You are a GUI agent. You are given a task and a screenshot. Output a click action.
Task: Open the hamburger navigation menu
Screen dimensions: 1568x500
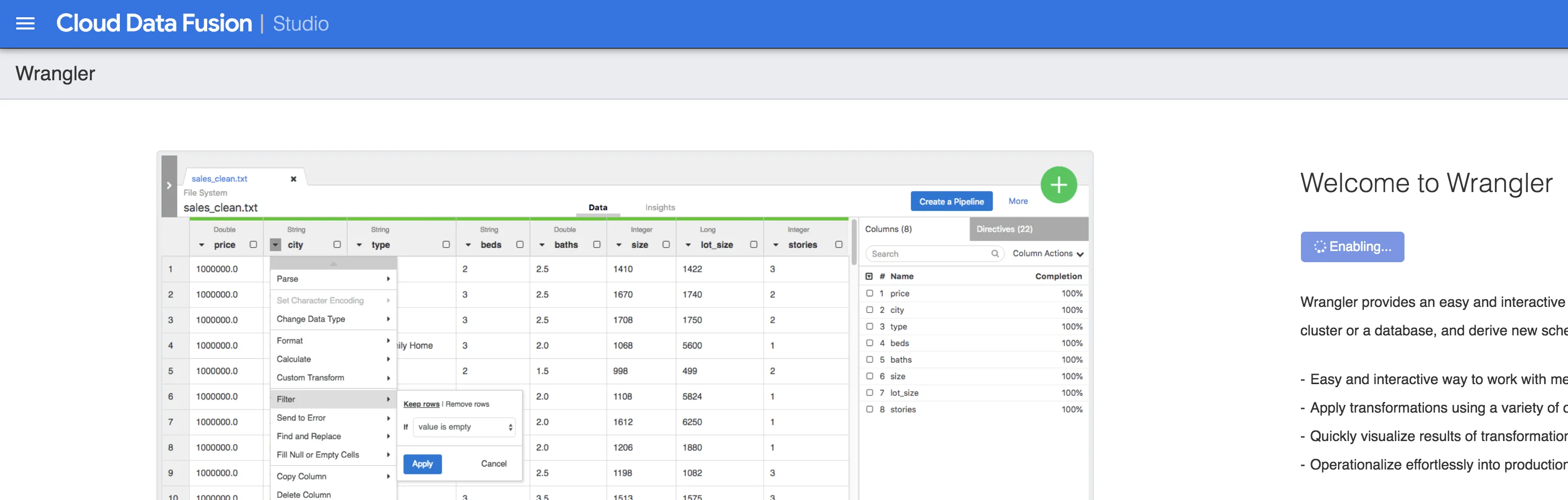[x=25, y=24]
